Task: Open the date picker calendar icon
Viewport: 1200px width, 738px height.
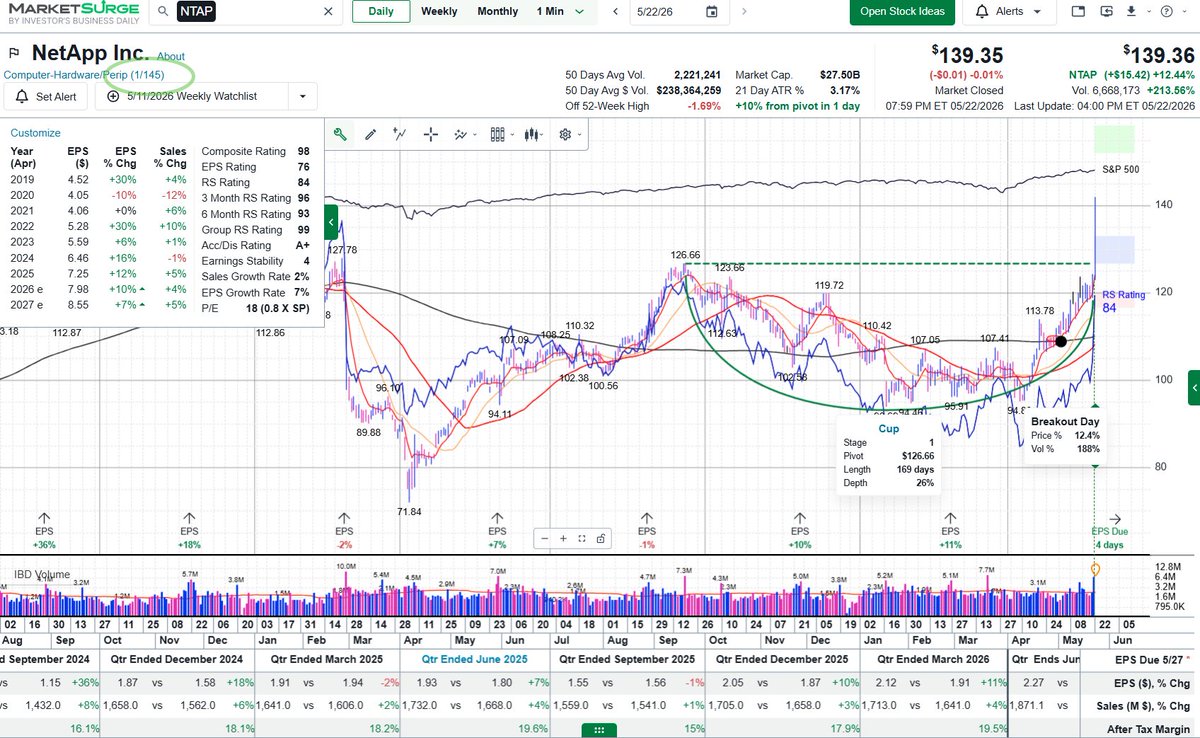Action: coord(711,11)
